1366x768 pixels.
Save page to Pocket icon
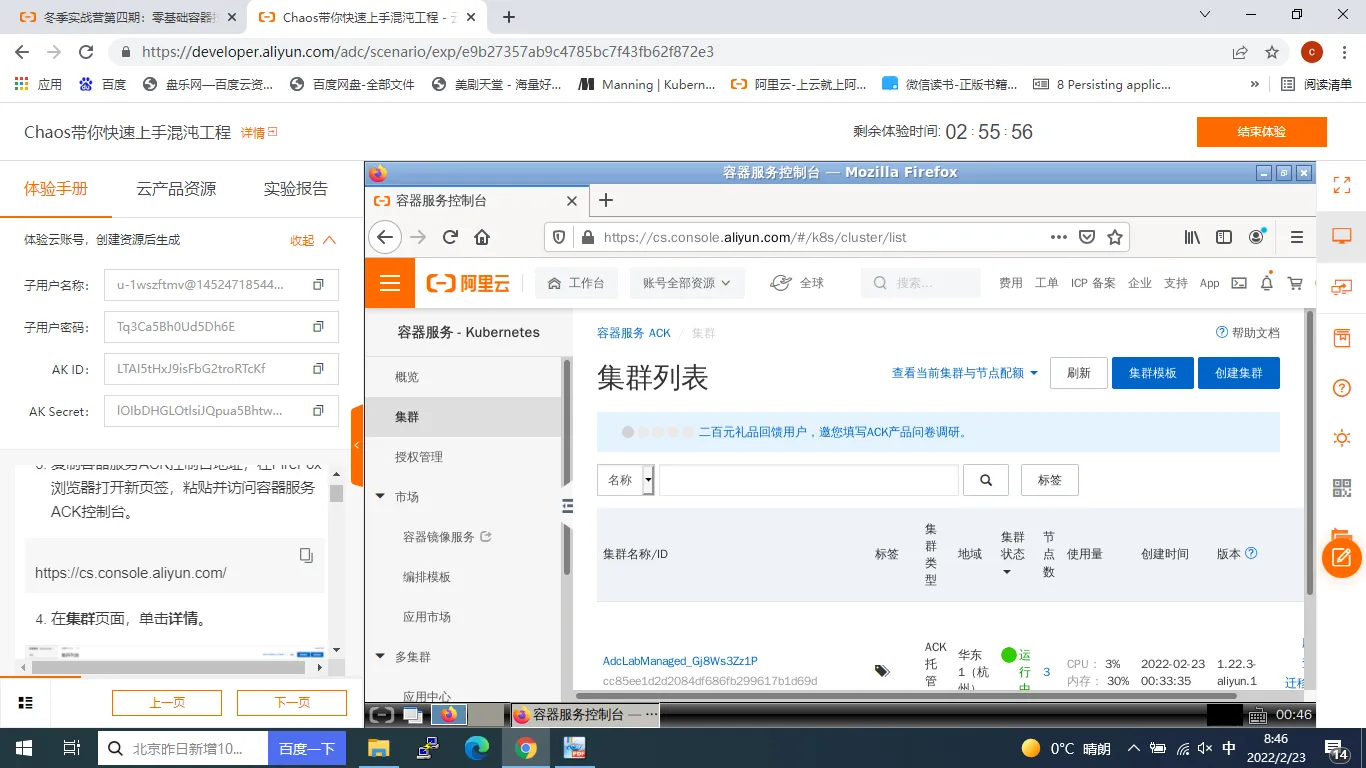(1087, 237)
